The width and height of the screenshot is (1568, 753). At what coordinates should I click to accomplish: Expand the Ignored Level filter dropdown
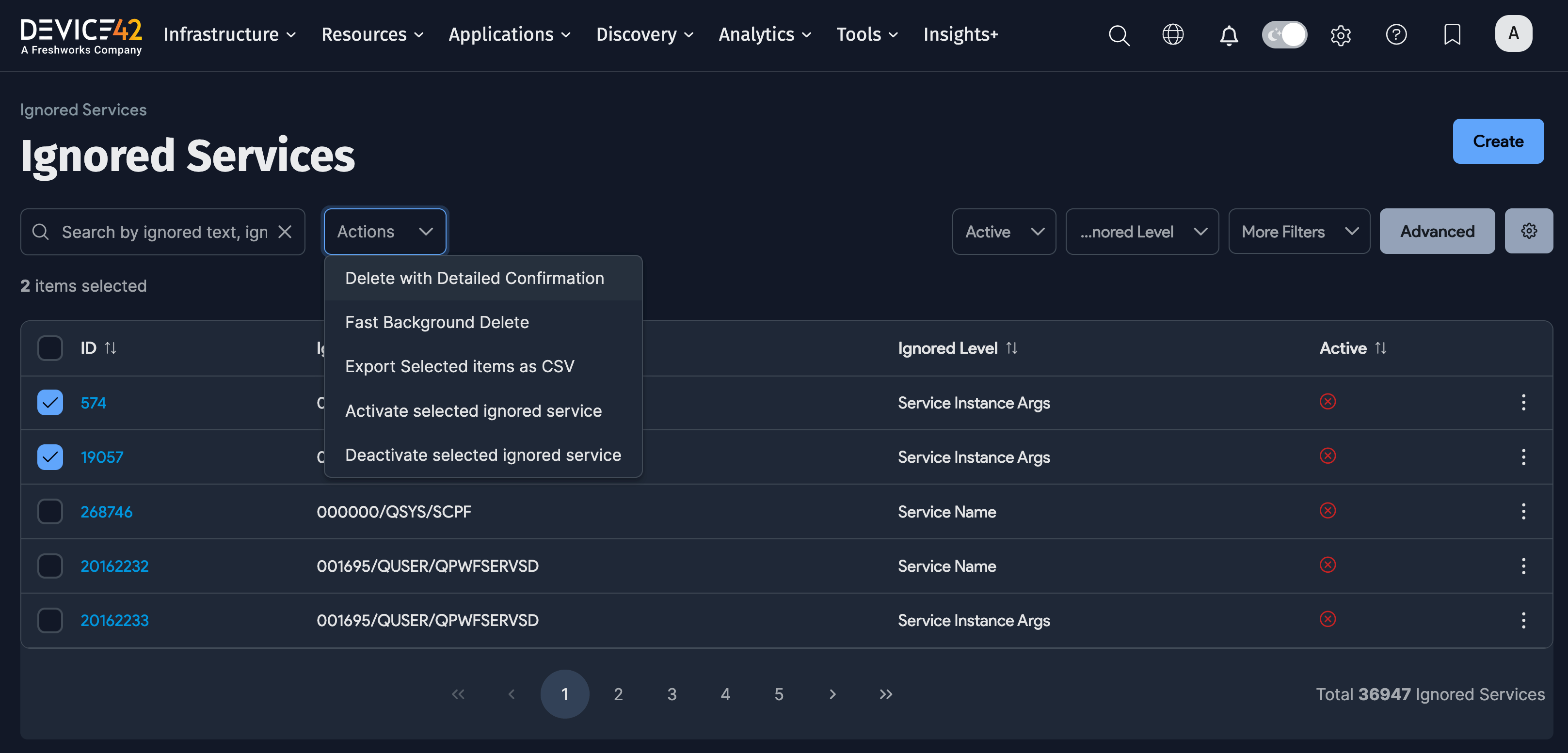(1141, 232)
